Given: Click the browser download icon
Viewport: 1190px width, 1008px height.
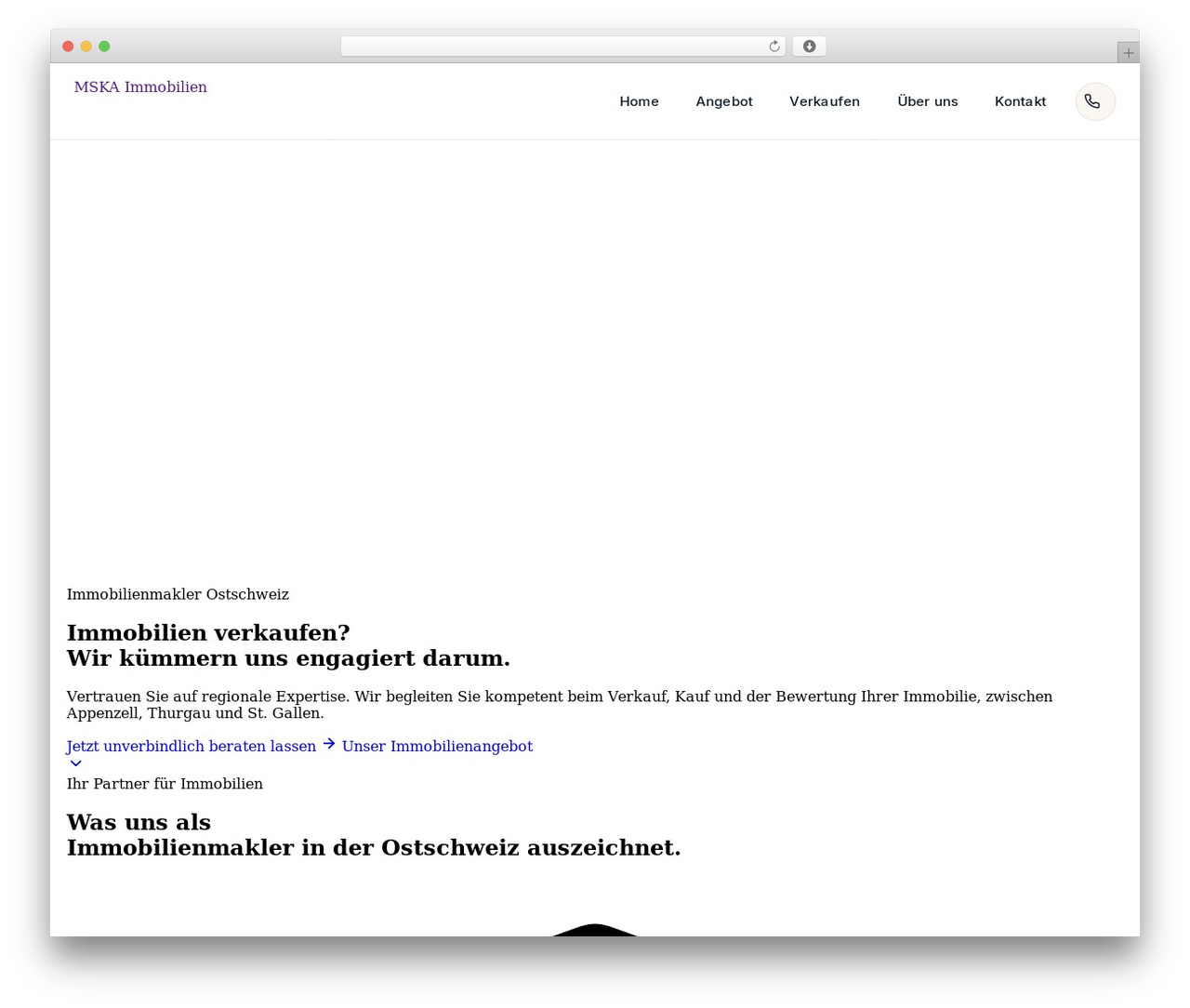Looking at the screenshot, I should click(809, 46).
